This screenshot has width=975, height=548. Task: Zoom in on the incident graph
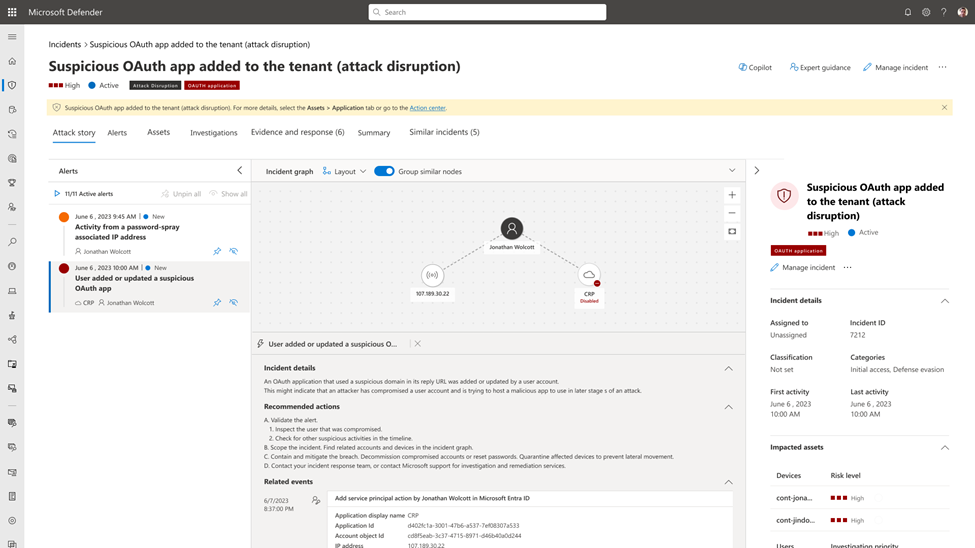click(732, 195)
